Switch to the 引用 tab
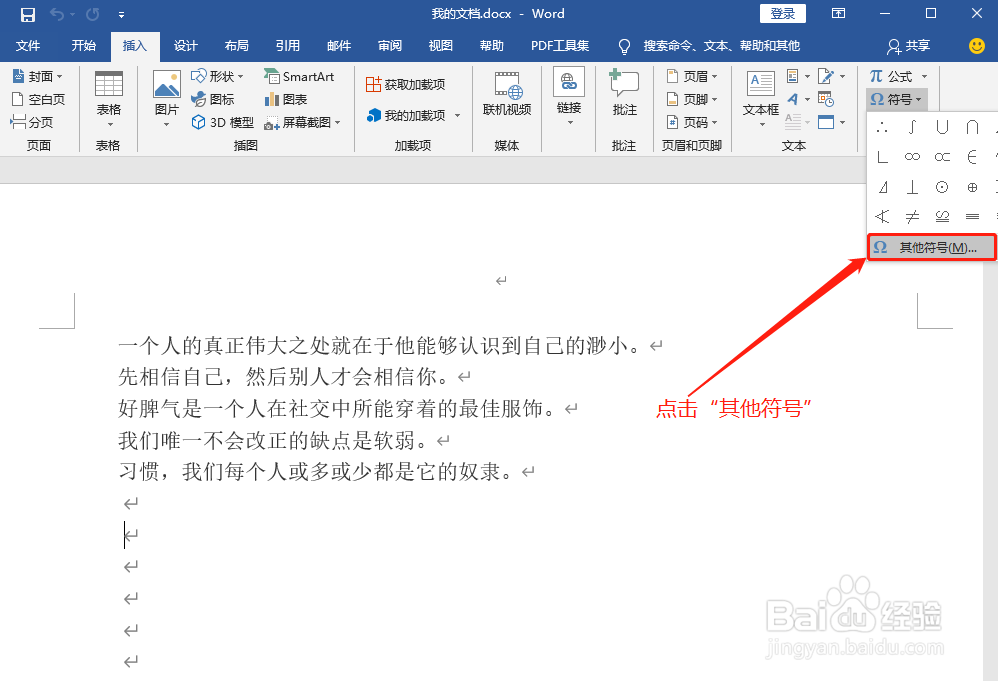Viewport: 998px width, 681px height. point(287,46)
